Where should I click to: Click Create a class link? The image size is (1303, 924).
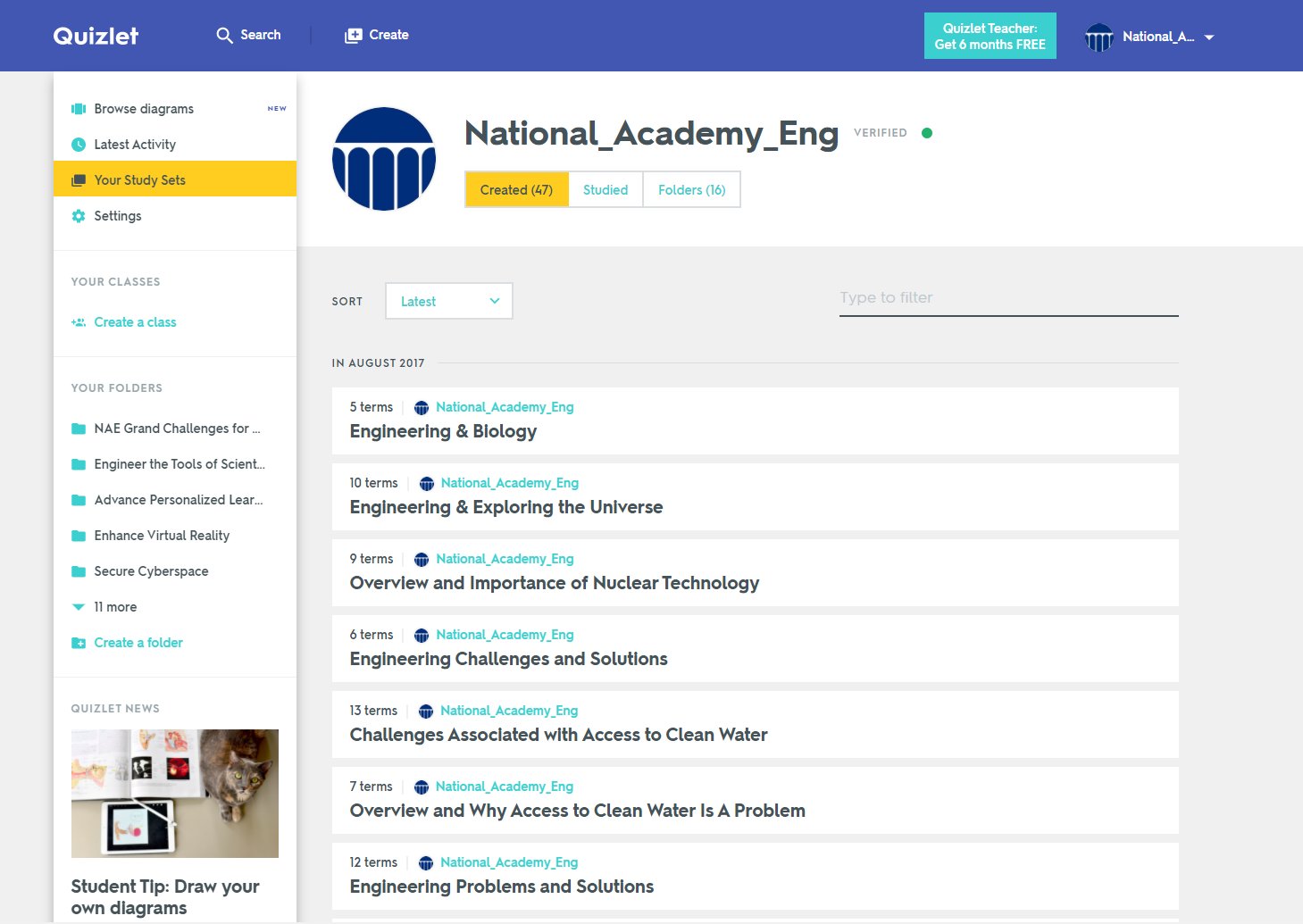point(136,322)
